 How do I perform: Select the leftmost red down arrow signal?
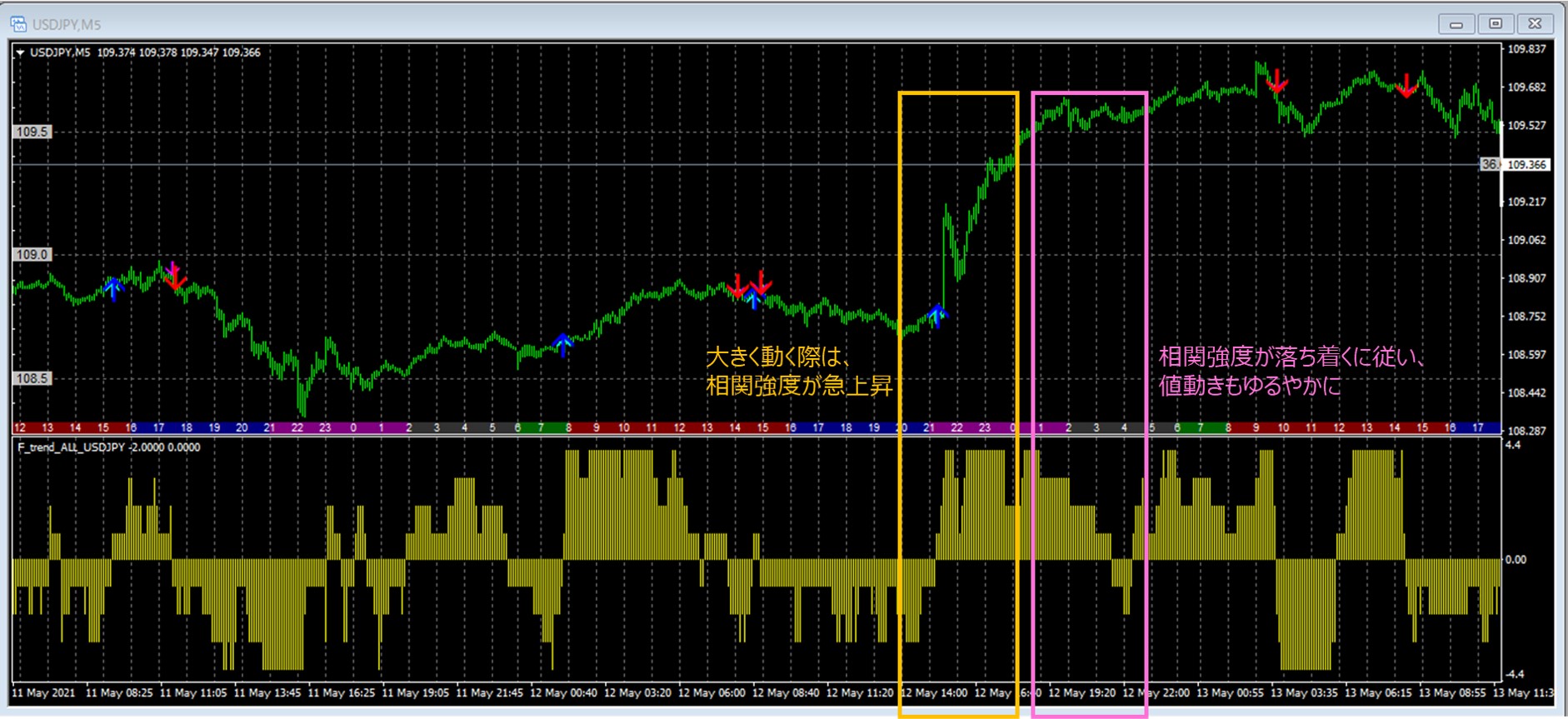(174, 276)
